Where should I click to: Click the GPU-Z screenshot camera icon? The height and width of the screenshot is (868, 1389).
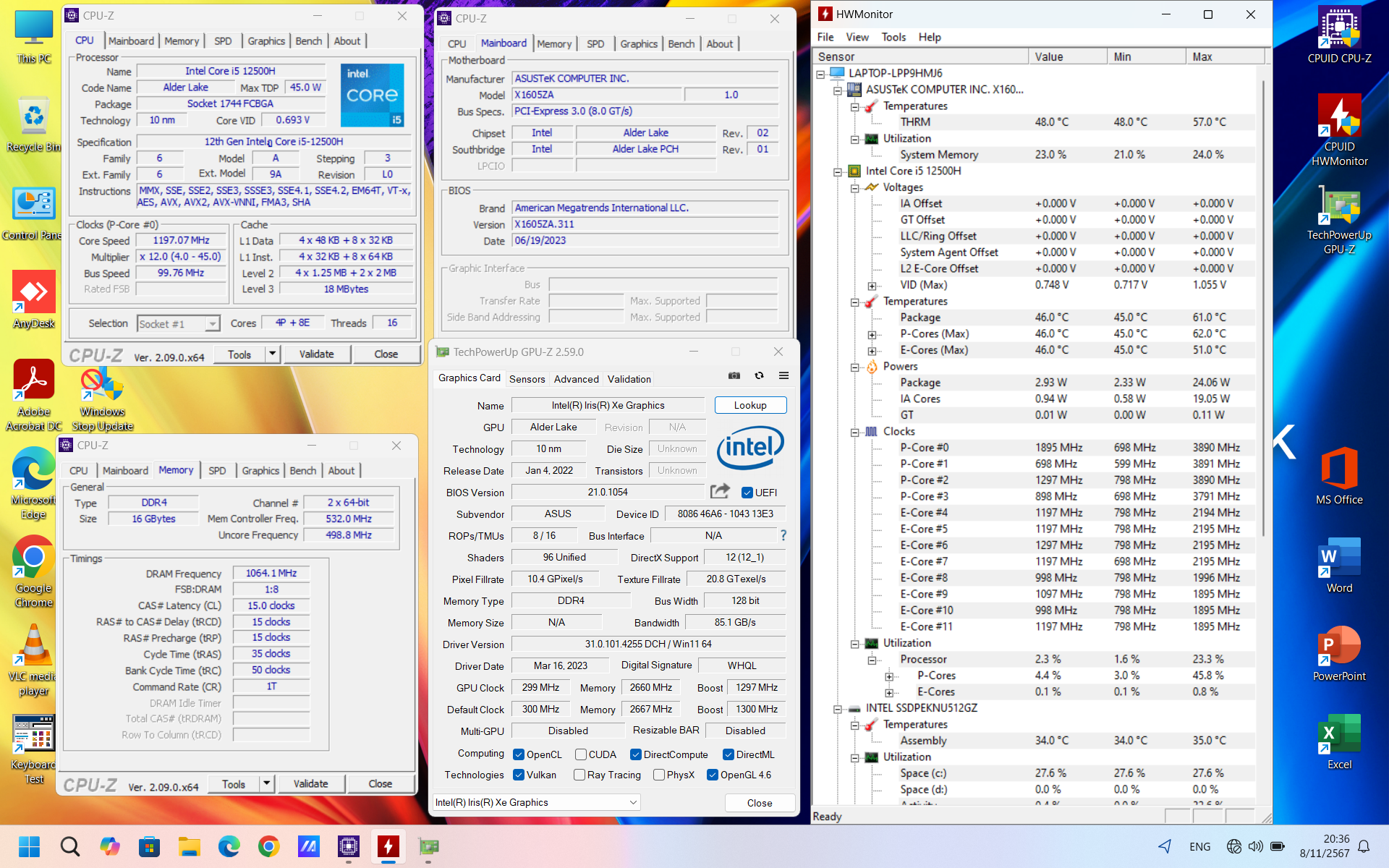tap(734, 375)
